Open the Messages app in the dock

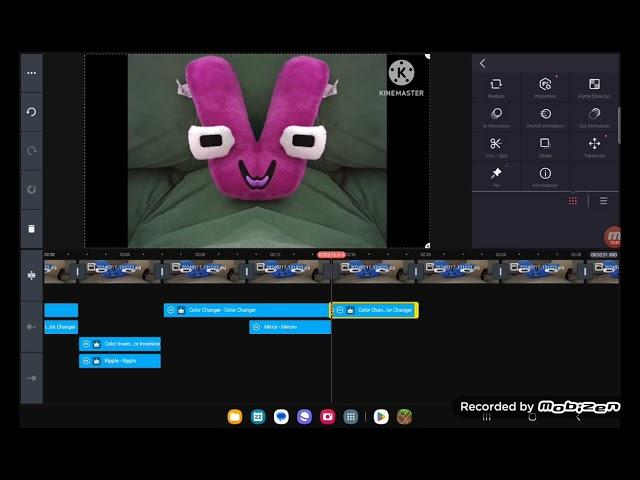281,417
